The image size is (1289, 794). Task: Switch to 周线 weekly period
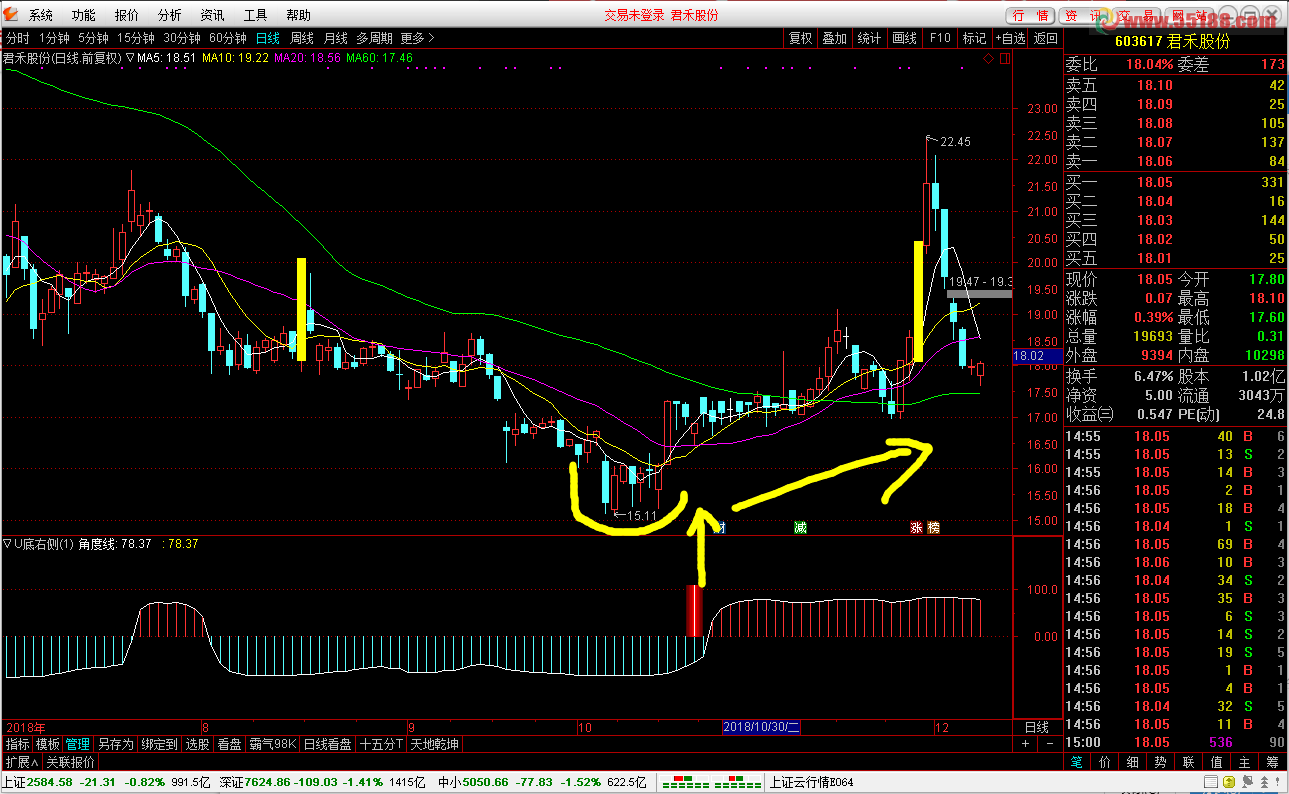point(302,38)
